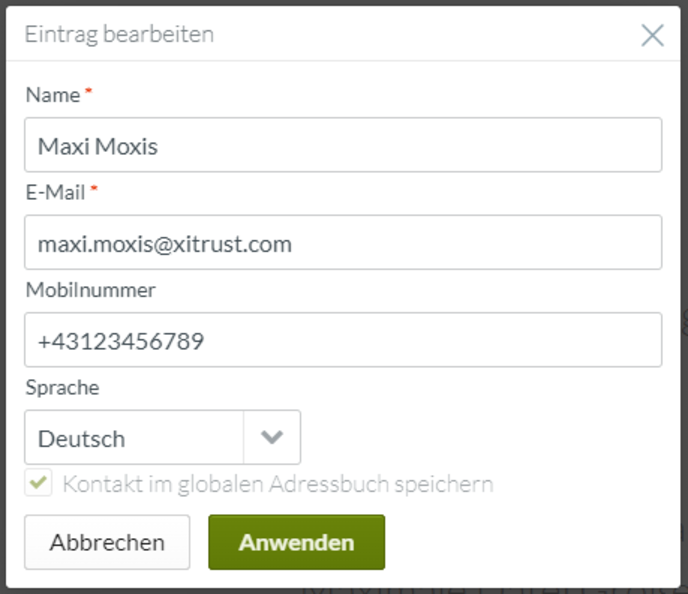Click the 'maxi.moxis@xitrust.com' text
Viewport: 688px width, 594px height.
tap(165, 244)
